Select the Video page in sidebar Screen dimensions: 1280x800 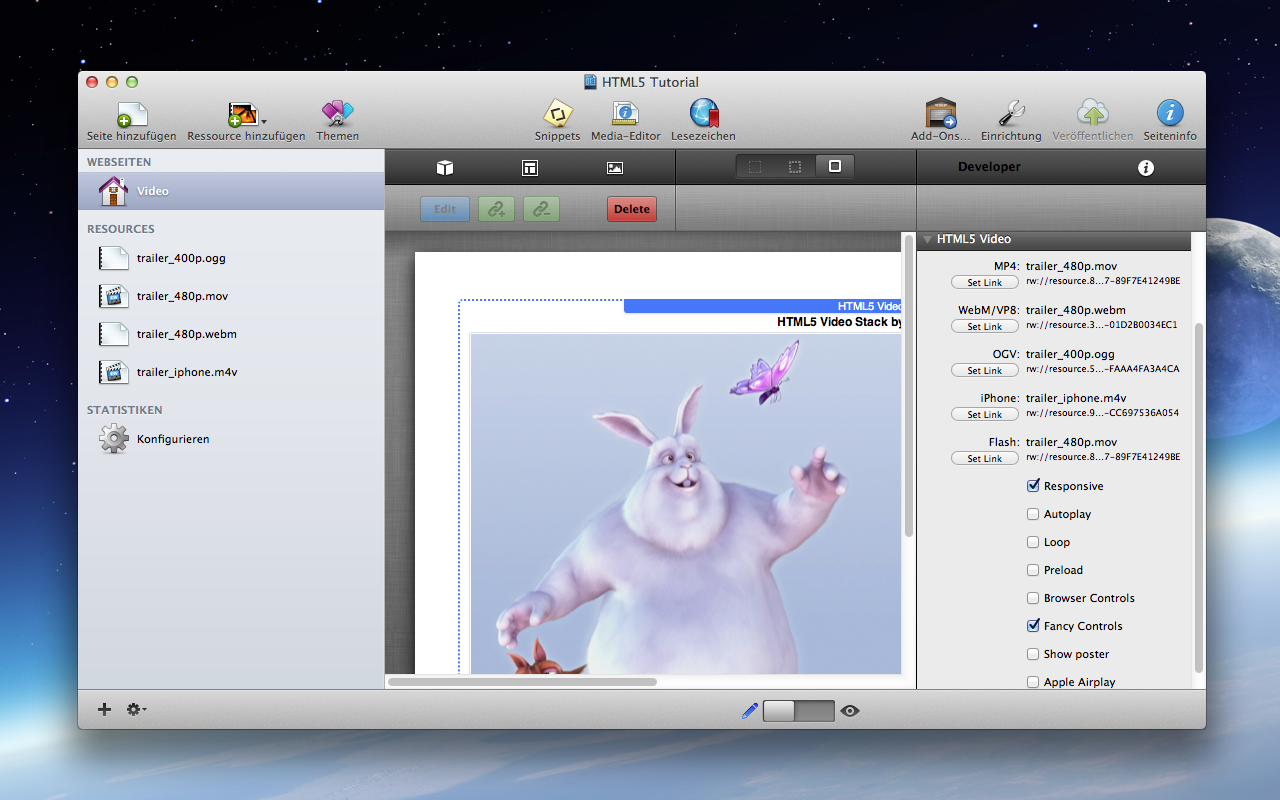[x=231, y=191]
